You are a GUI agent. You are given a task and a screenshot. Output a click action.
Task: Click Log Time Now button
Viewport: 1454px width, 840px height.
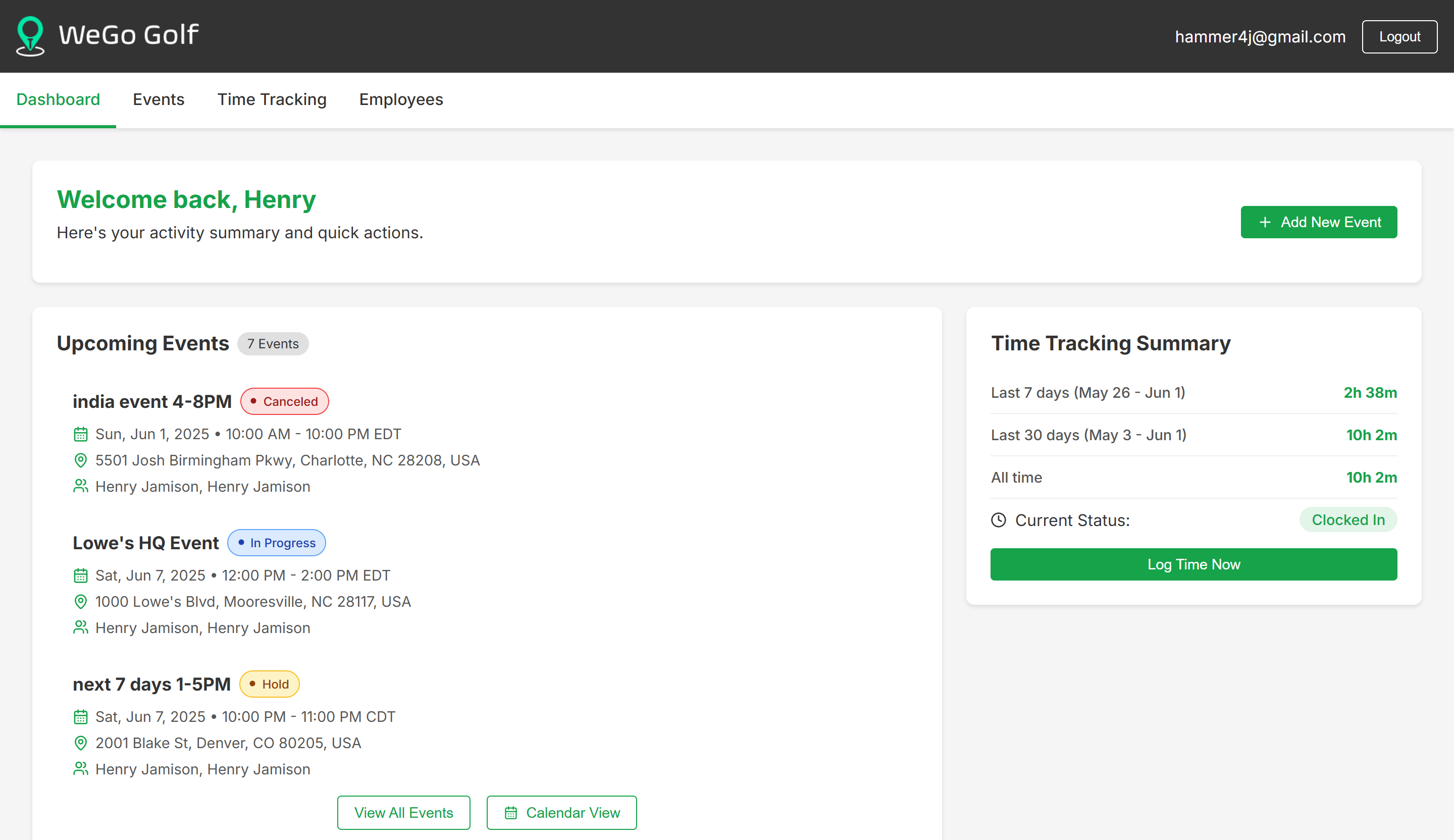(x=1194, y=564)
